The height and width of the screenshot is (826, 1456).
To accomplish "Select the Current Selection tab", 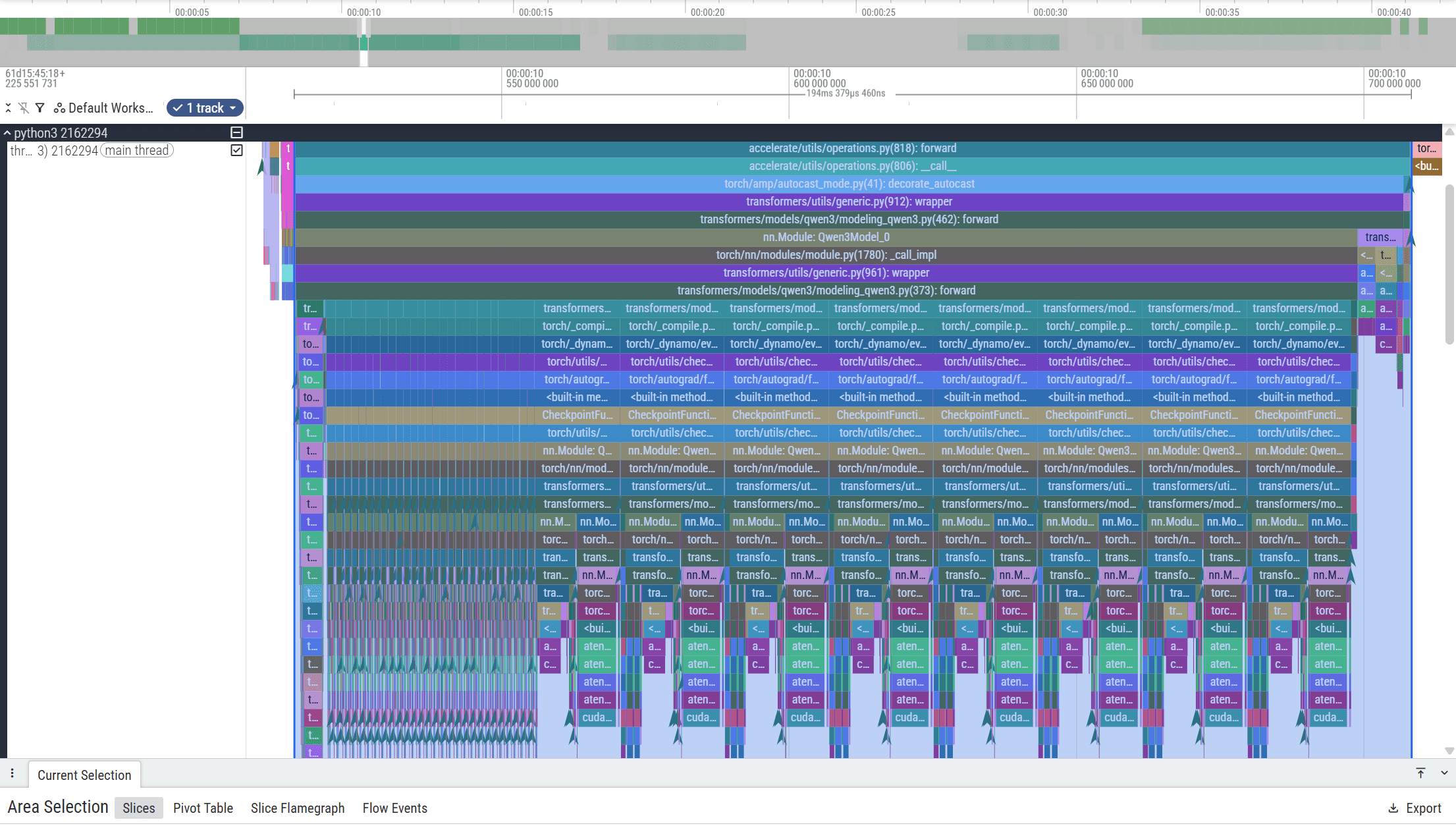I will coord(84,775).
